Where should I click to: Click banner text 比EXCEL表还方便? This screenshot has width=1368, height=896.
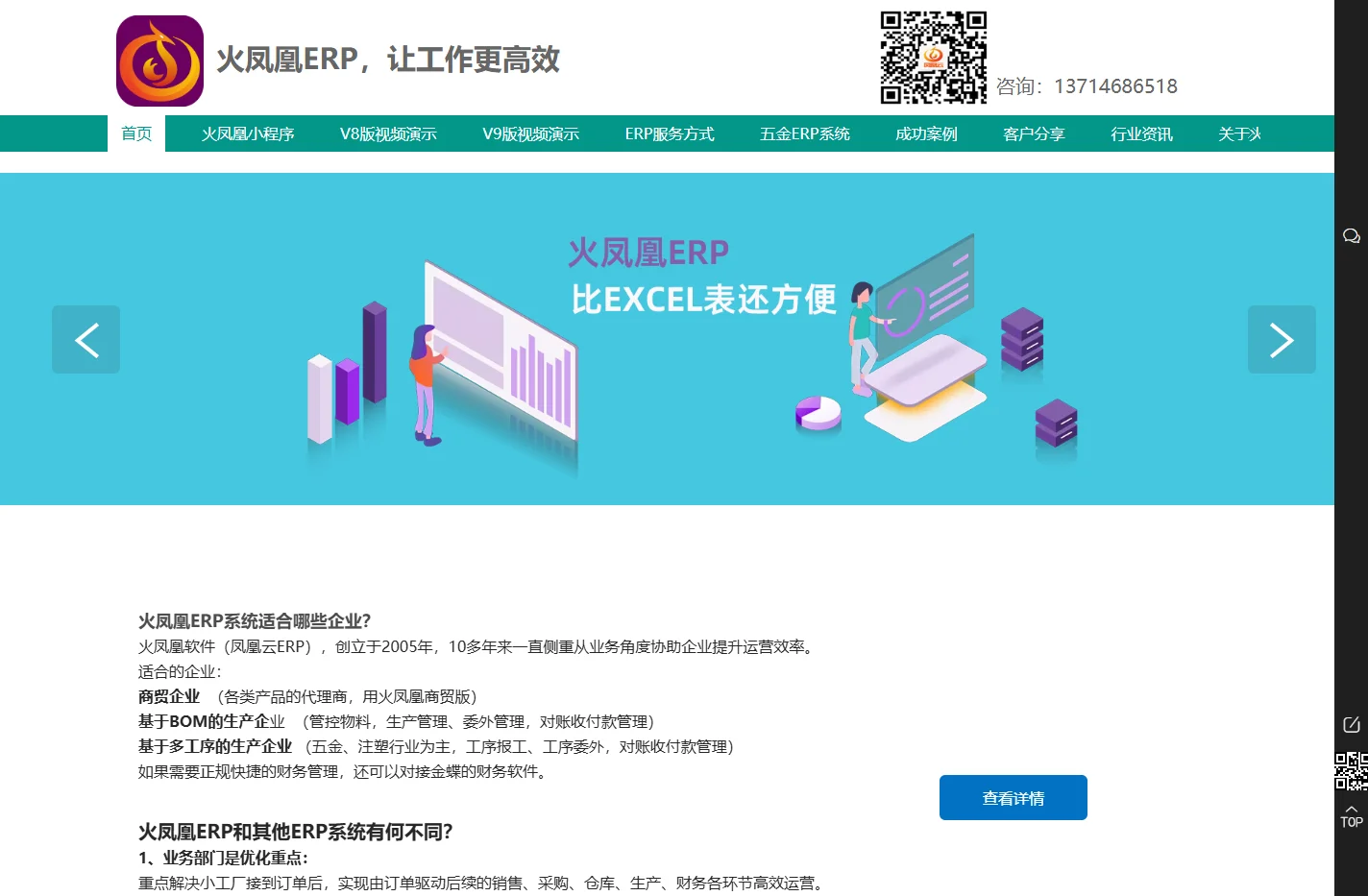703,300
